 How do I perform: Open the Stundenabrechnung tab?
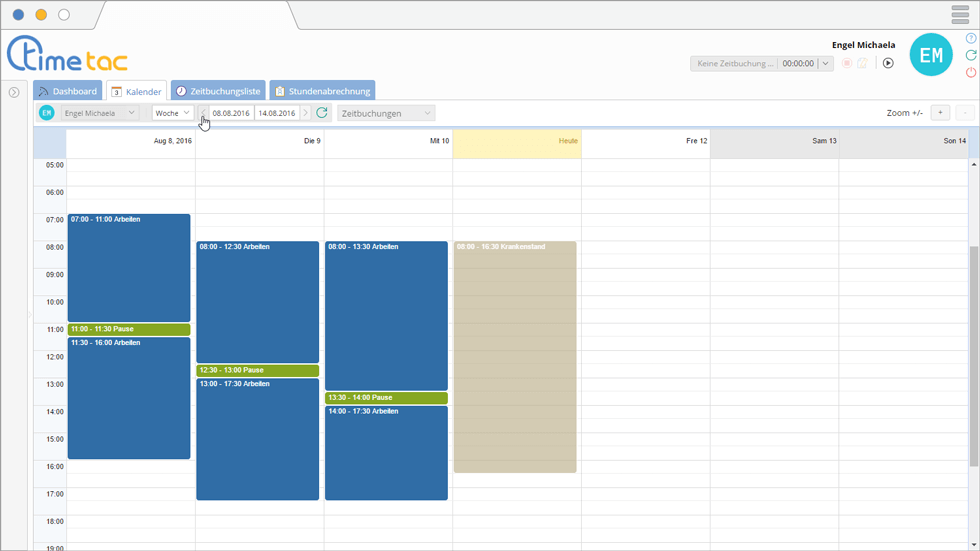pos(322,91)
